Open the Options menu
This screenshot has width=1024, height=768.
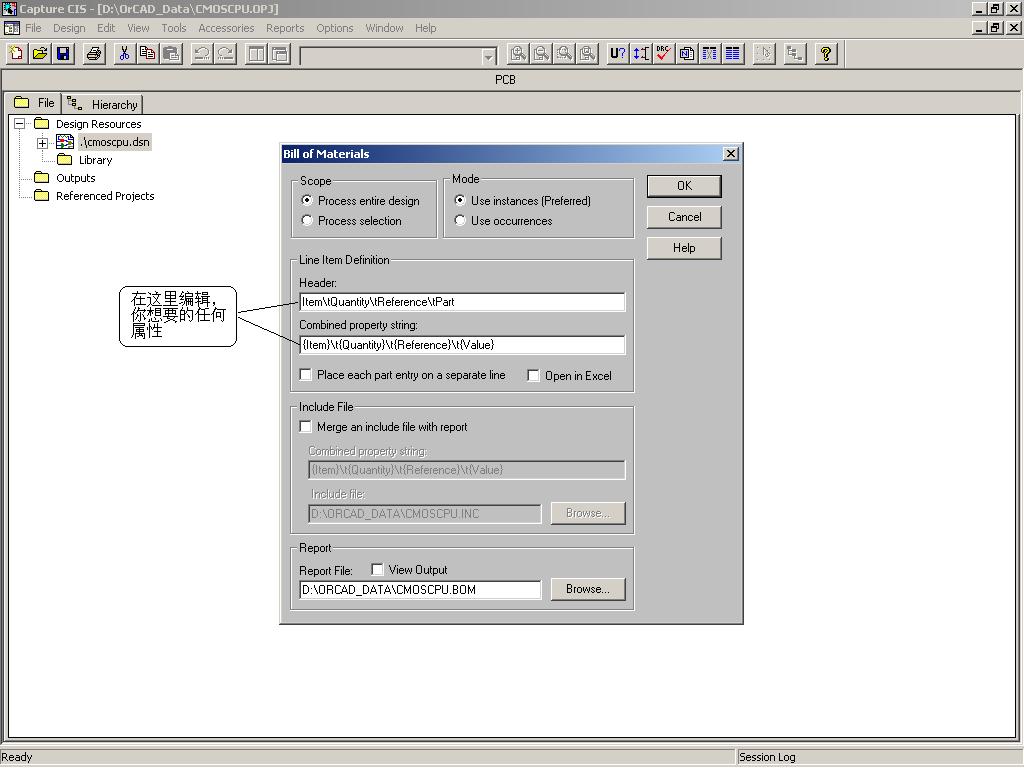[334, 28]
